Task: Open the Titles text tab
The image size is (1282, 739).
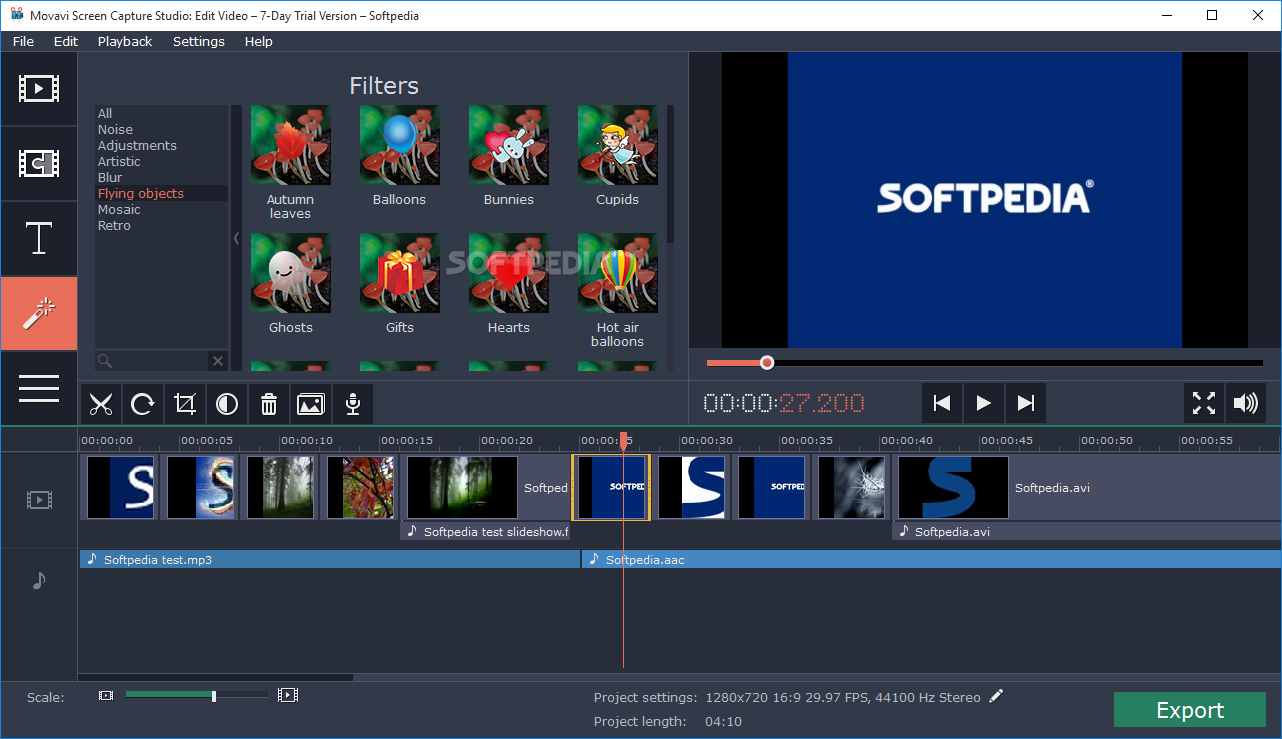Action: point(39,239)
